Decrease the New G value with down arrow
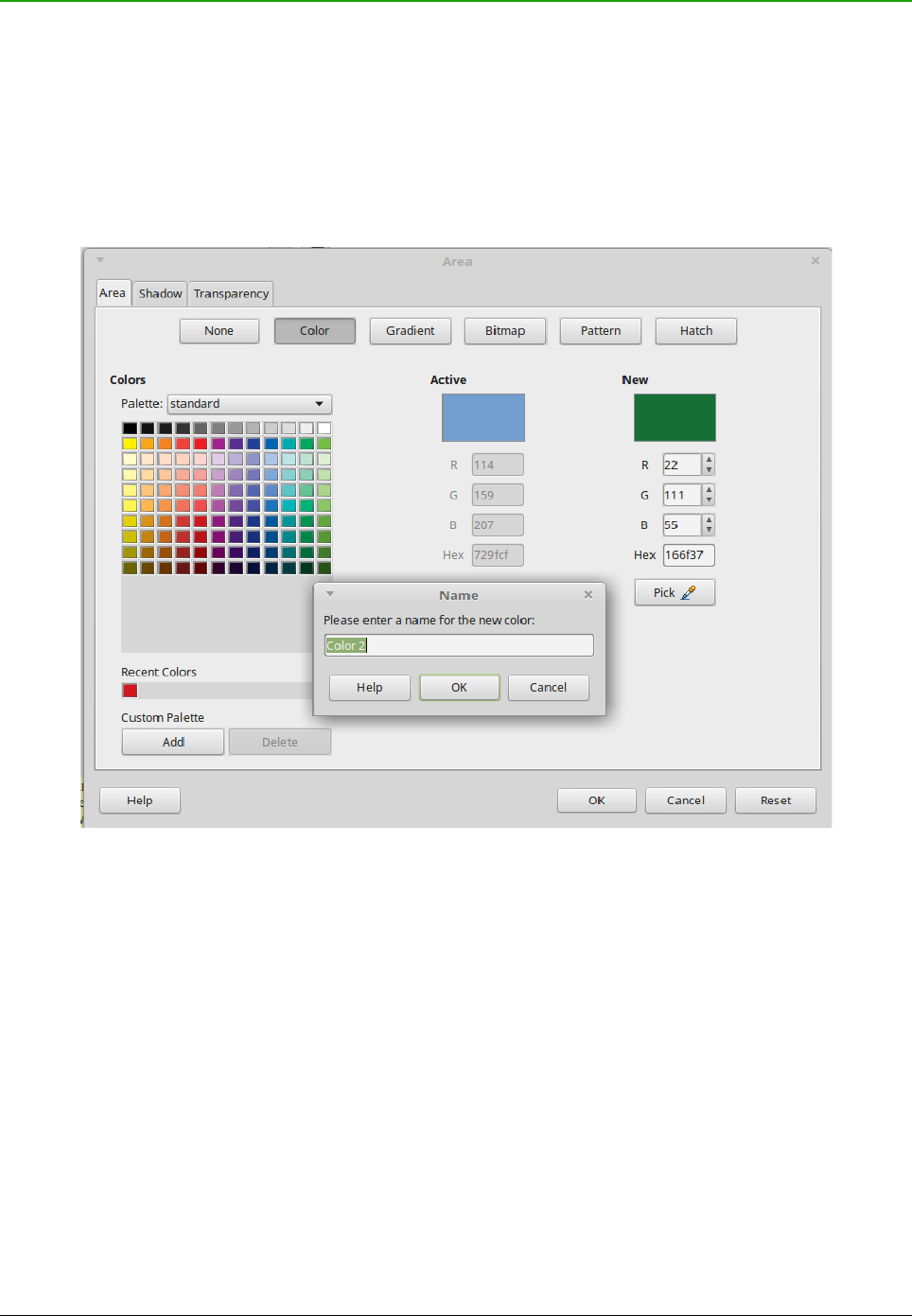 click(x=710, y=500)
